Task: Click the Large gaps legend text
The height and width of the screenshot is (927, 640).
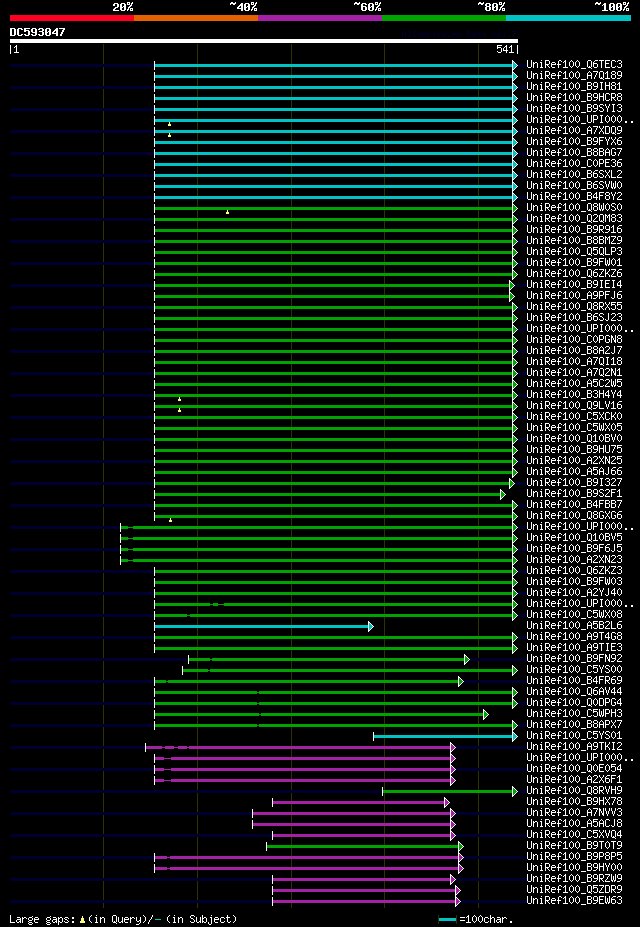Action: click(x=44, y=919)
